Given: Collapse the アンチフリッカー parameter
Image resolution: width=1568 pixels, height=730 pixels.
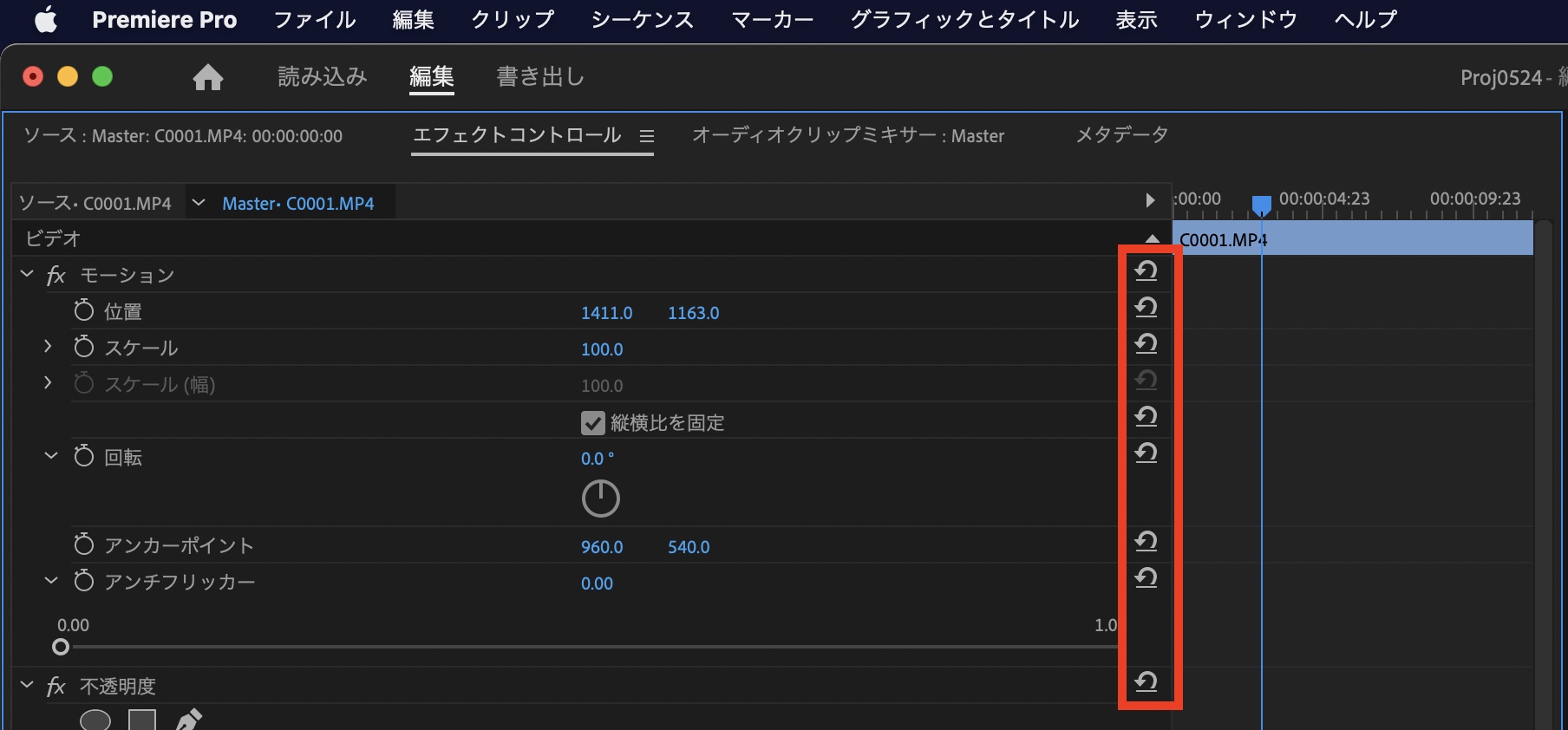Looking at the screenshot, I should click(51, 581).
